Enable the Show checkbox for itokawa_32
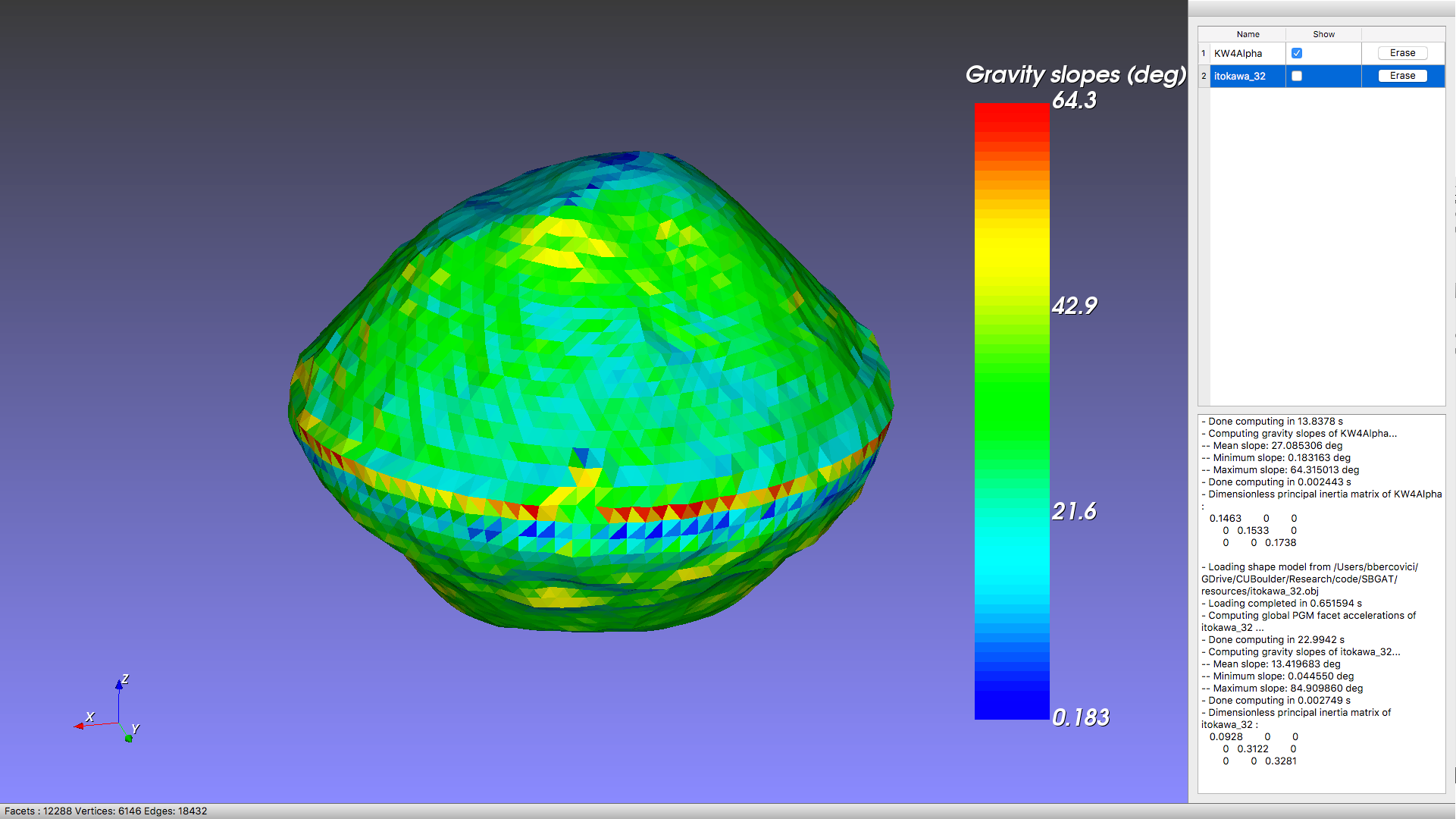1456x819 pixels. (x=1296, y=76)
